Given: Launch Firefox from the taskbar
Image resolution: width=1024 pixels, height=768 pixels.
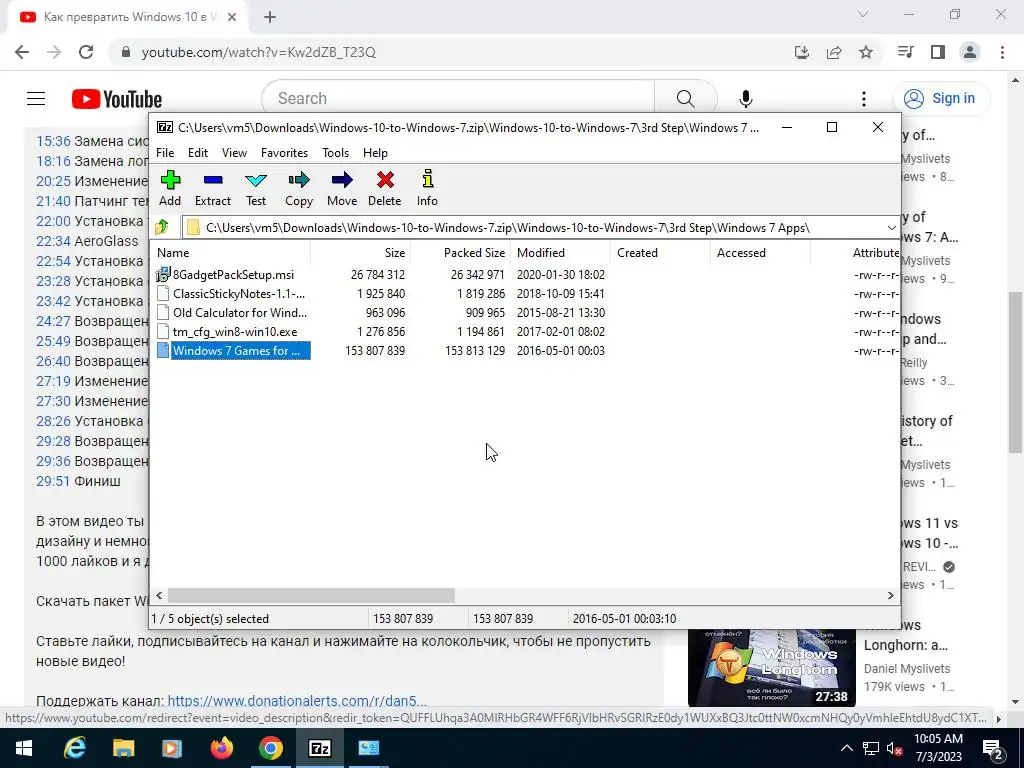Looking at the screenshot, I should (222, 748).
